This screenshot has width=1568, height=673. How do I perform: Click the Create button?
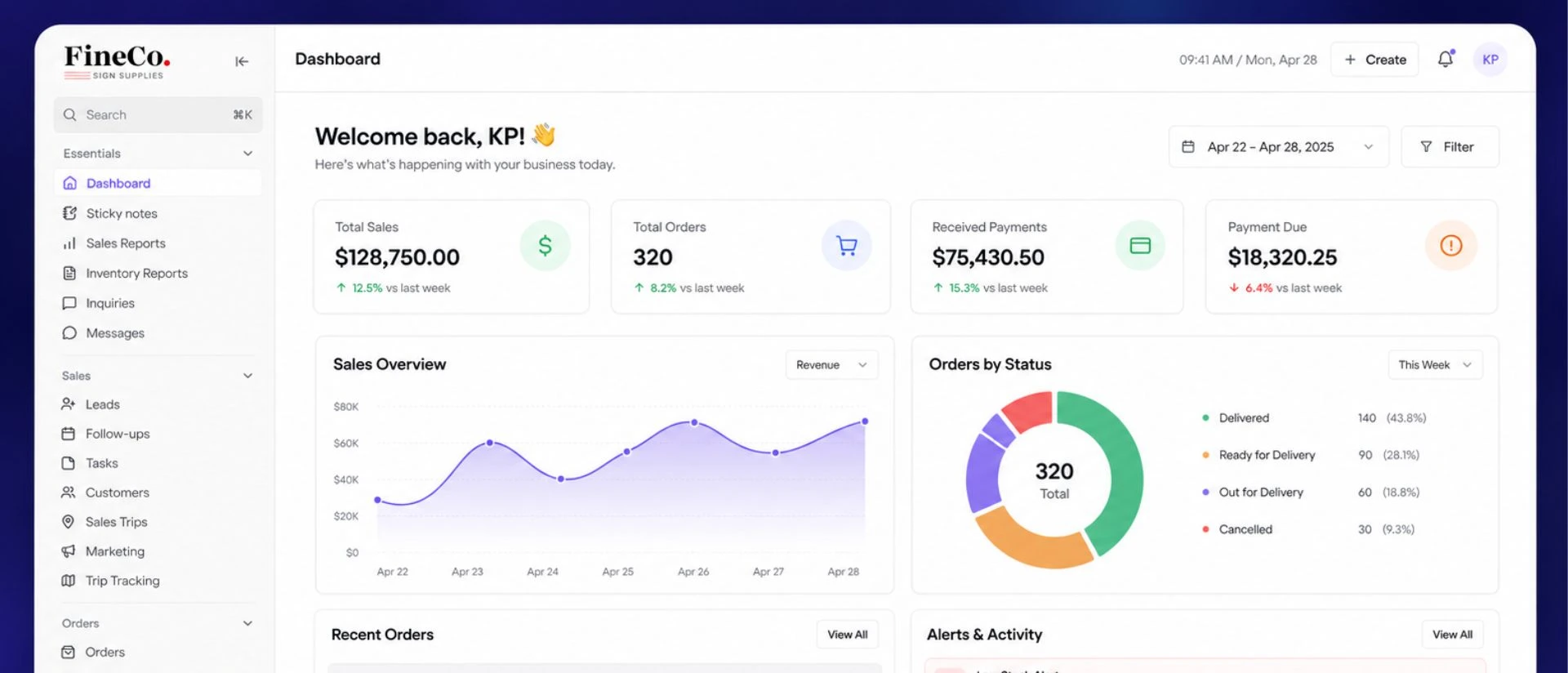[x=1374, y=60]
